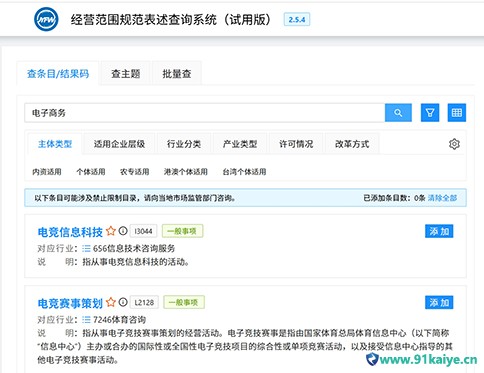The width and height of the screenshot is (484, 373).
Task: Star the 电竞信息科技 entry
Action: [111, 231]
